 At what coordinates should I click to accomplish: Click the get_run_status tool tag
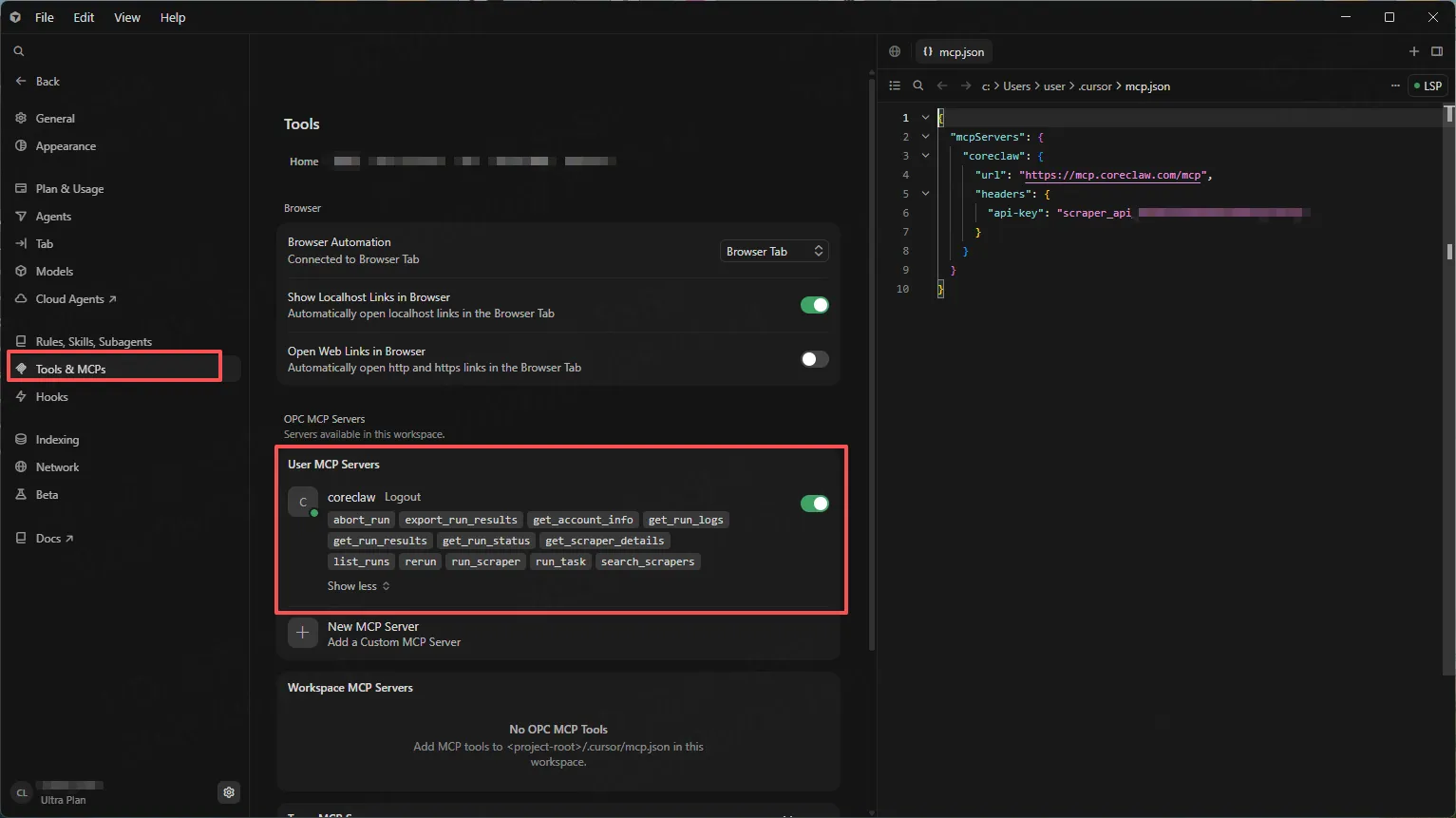(x=486, y=541)
